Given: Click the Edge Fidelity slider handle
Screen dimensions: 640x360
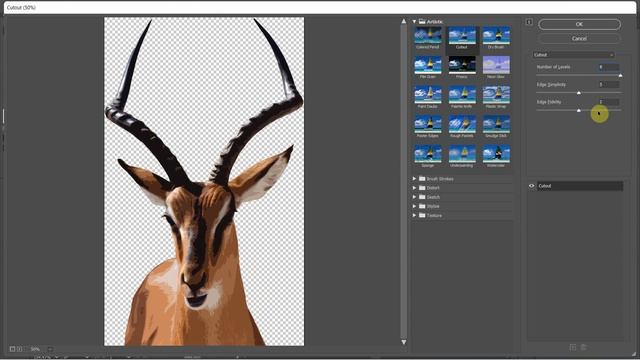Looking at the screenshot, I should [x=579, y=111].
